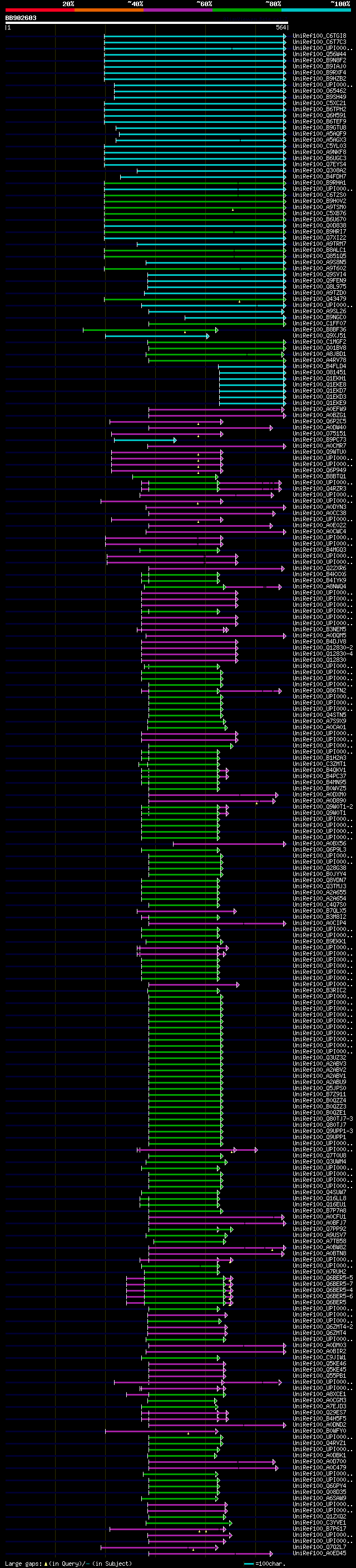Click the UniRef100_A7TB58 label

click(x=319, y=1241)
